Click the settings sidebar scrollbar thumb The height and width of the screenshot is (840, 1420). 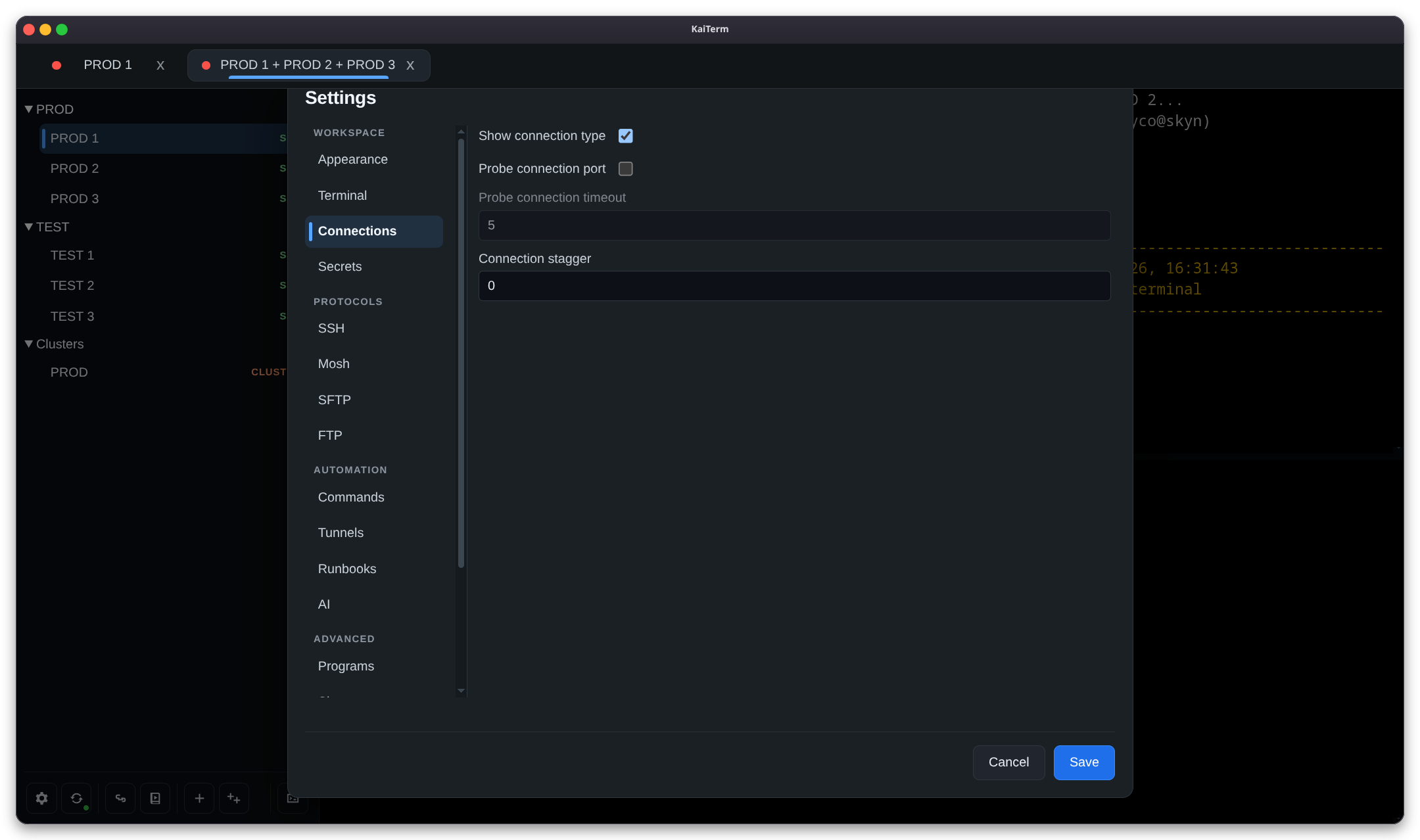click(x=461, y=353)
